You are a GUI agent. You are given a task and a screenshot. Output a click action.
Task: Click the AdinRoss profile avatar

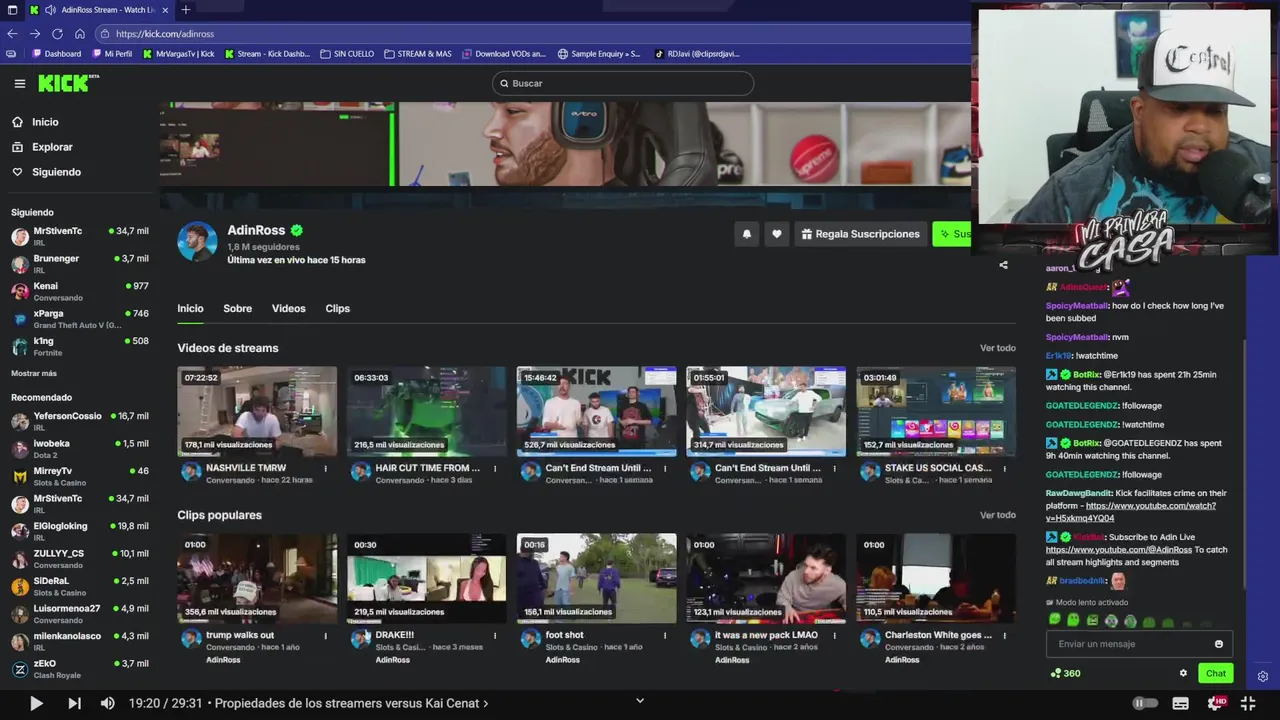(197, 241)
